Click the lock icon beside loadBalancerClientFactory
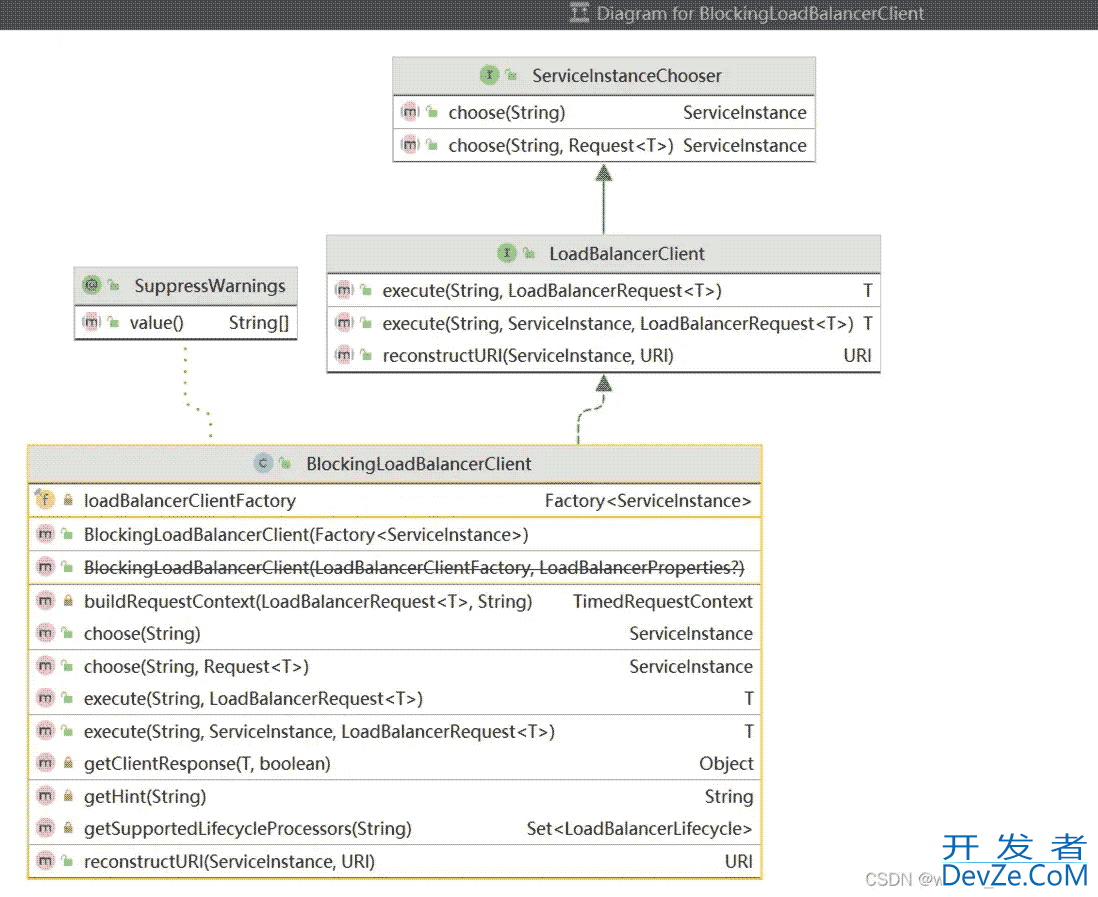 pos(68,500)
